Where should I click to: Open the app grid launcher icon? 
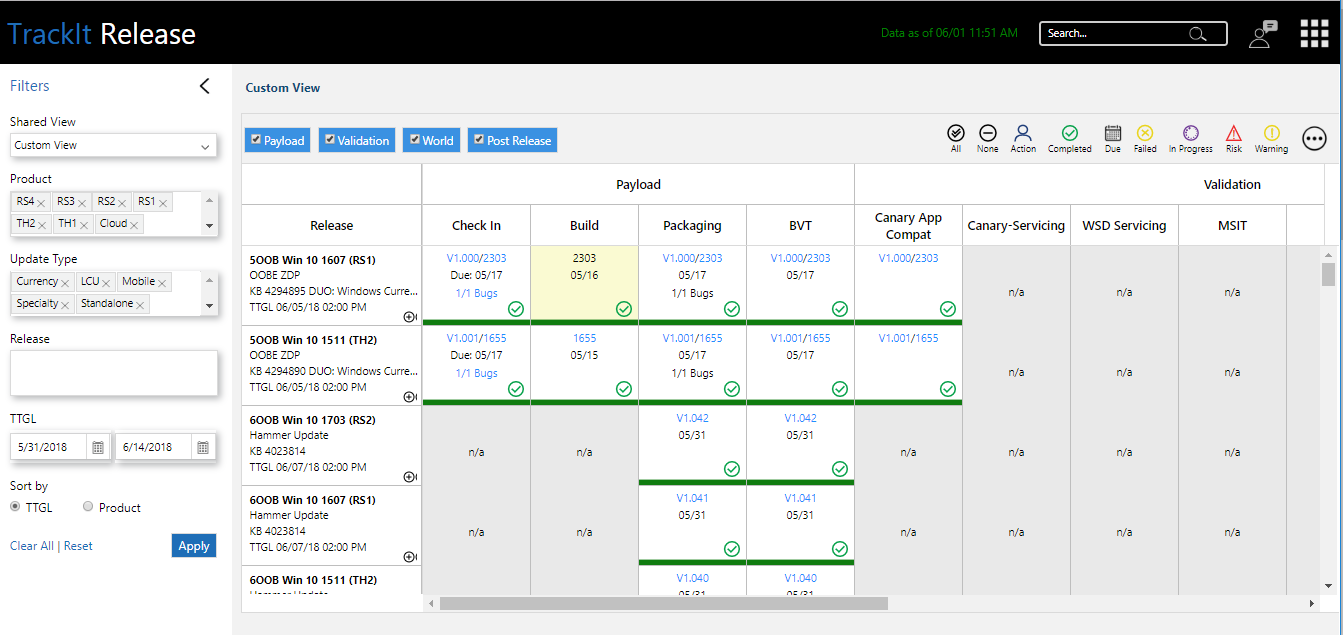(1314, 33)
